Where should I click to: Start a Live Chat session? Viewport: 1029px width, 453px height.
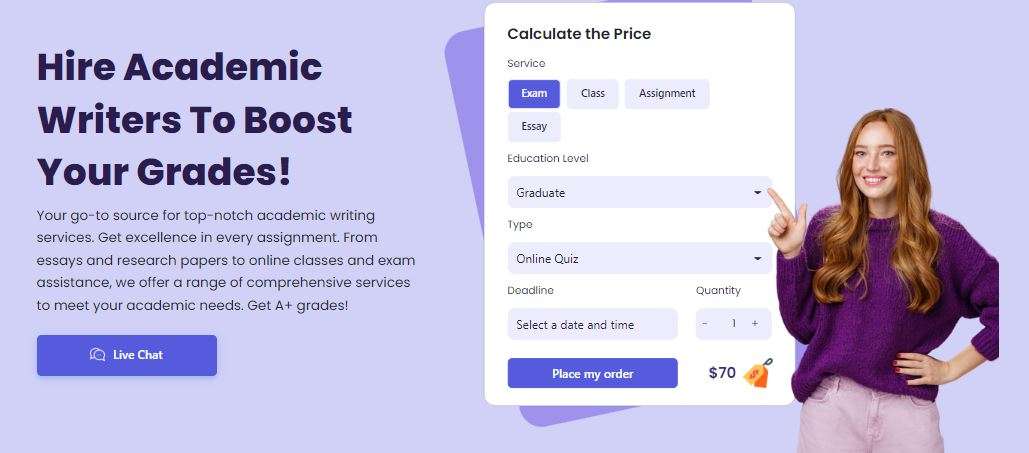pyautogui.click(x=127, y=355)
